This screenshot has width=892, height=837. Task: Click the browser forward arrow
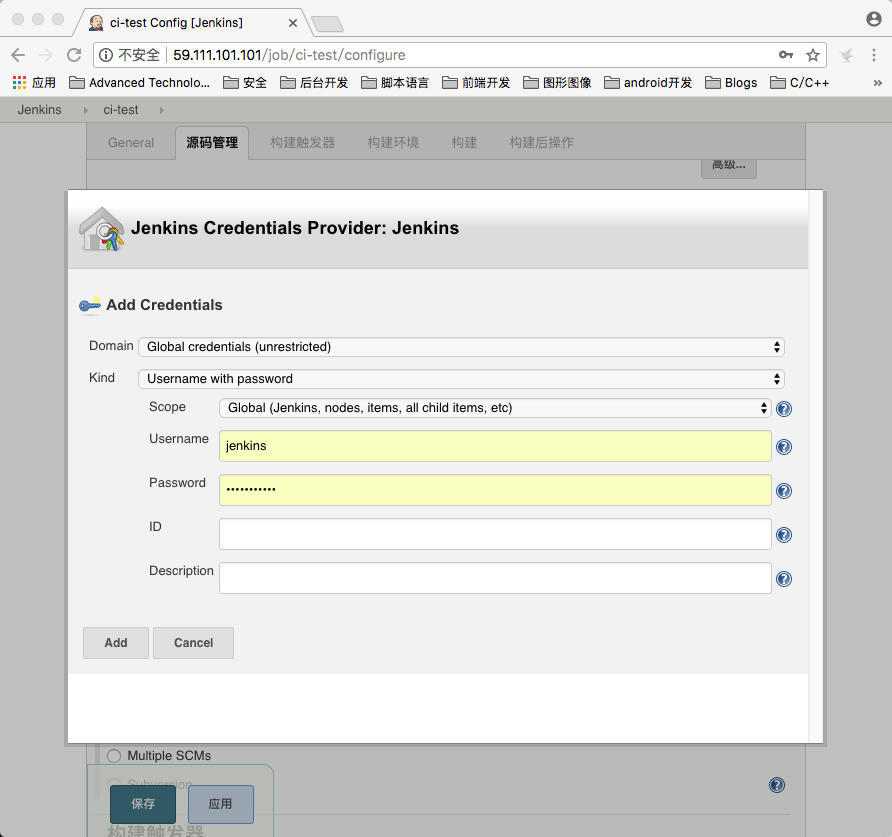pyautogui.click(x=46, y=55)
